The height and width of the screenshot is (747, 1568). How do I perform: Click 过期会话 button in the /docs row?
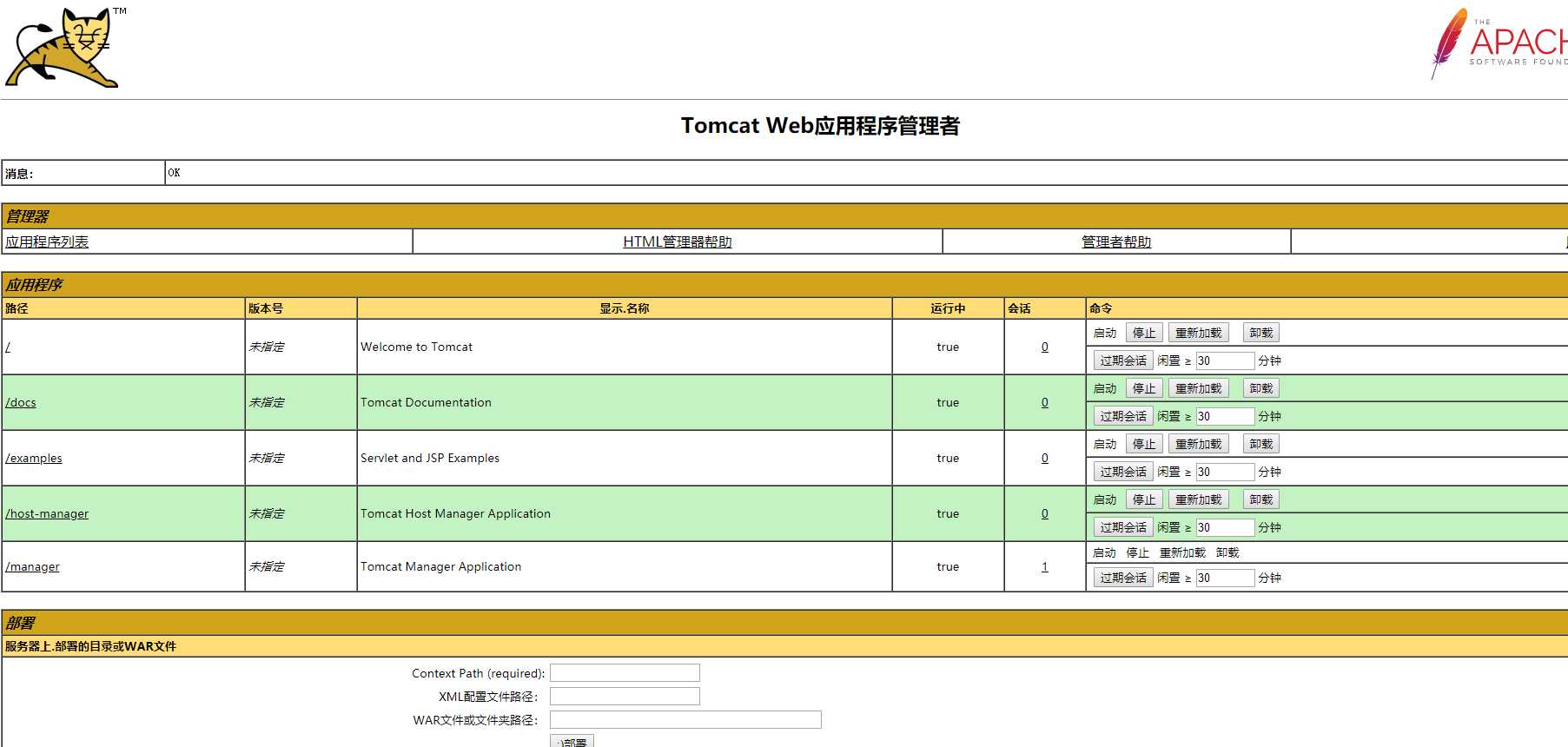click(x=1123, y=416)
